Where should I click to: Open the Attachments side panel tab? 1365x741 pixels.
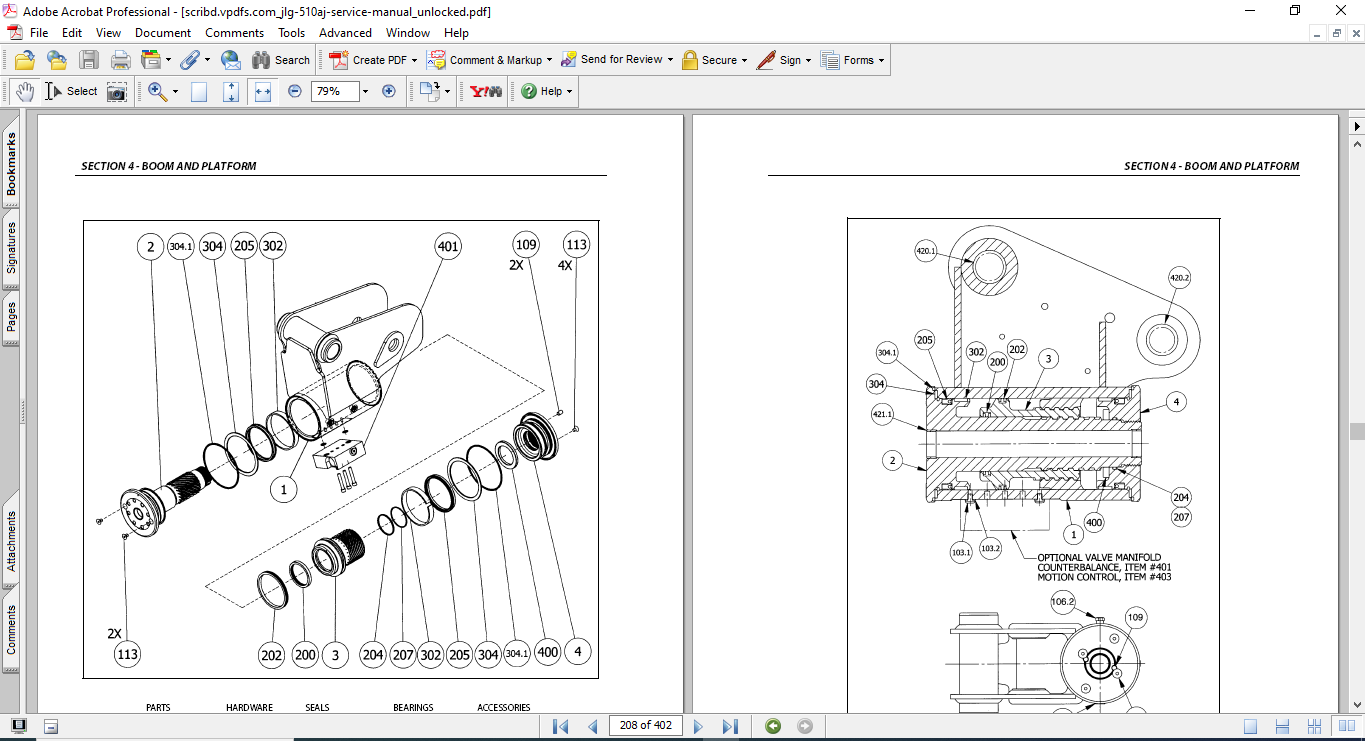coord(11,541)
